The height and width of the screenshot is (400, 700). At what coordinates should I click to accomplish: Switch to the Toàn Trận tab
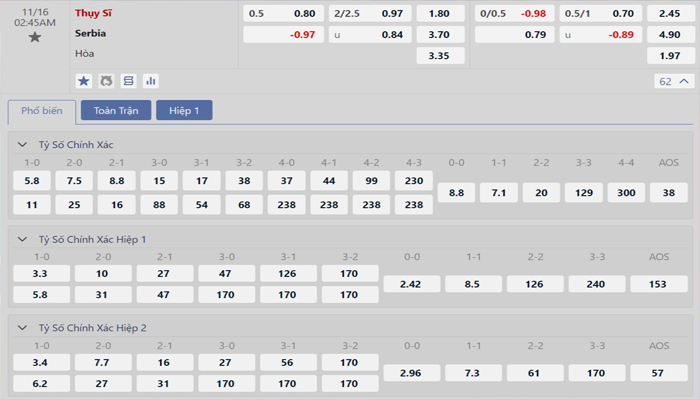tap(115, 110)
